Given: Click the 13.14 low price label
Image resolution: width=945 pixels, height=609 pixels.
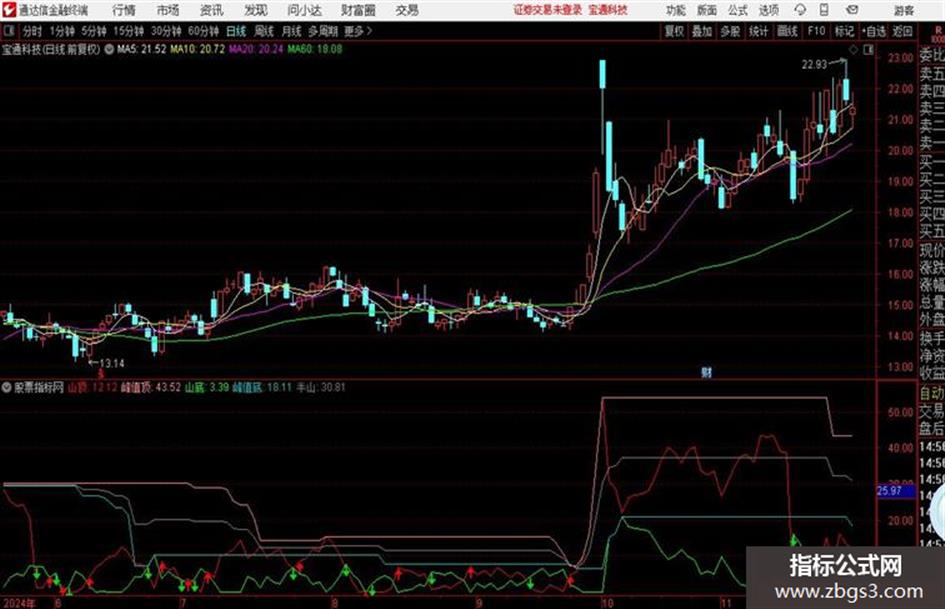Looking at the screenshot, I should (111, 363).
